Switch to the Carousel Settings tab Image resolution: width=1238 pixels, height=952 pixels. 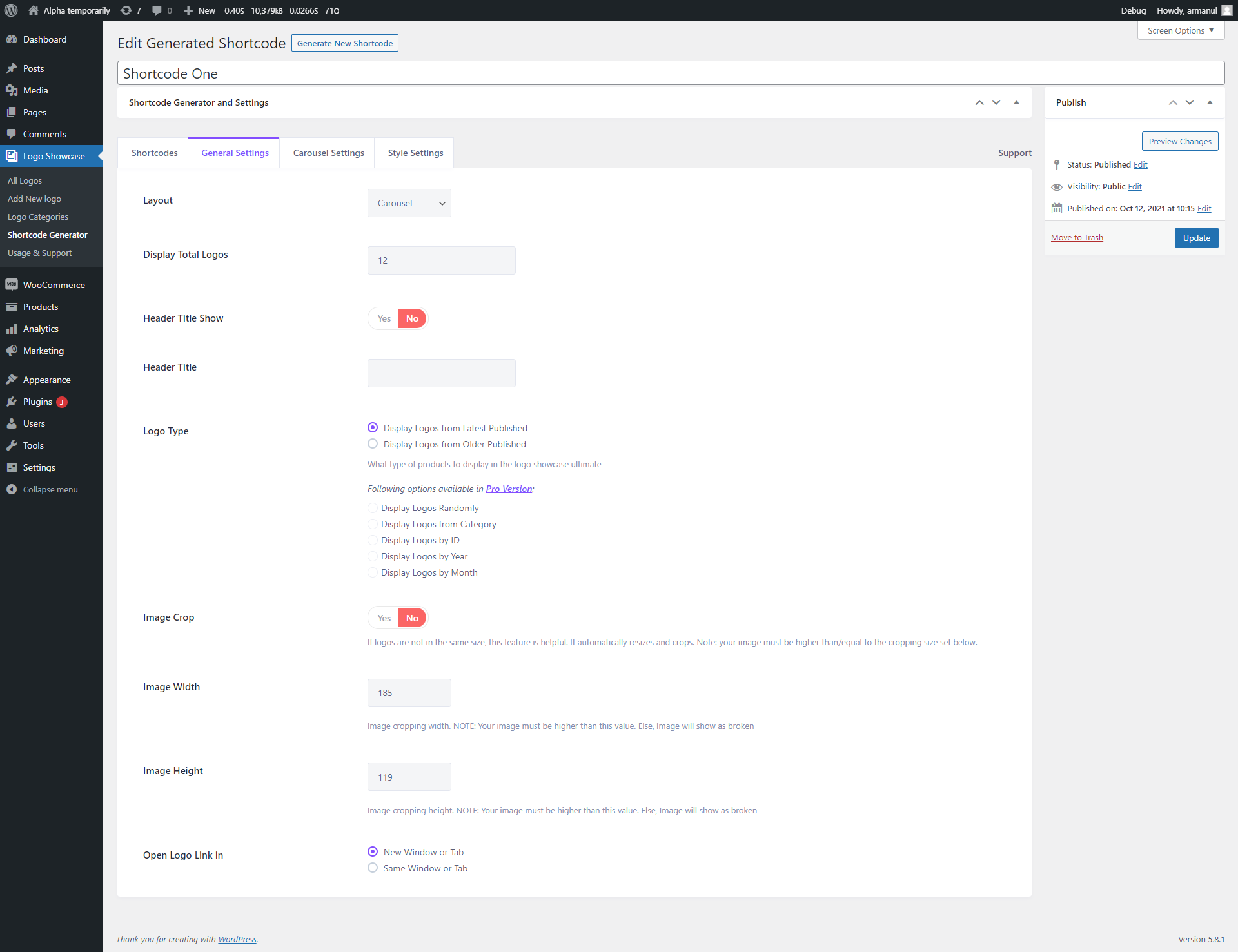pos(328,153)
